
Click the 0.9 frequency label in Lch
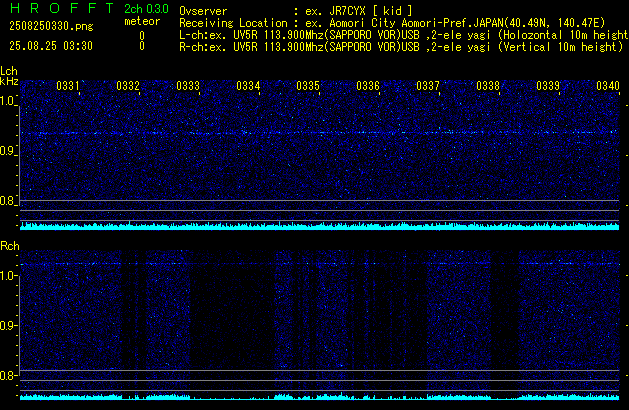pos(7,151)
